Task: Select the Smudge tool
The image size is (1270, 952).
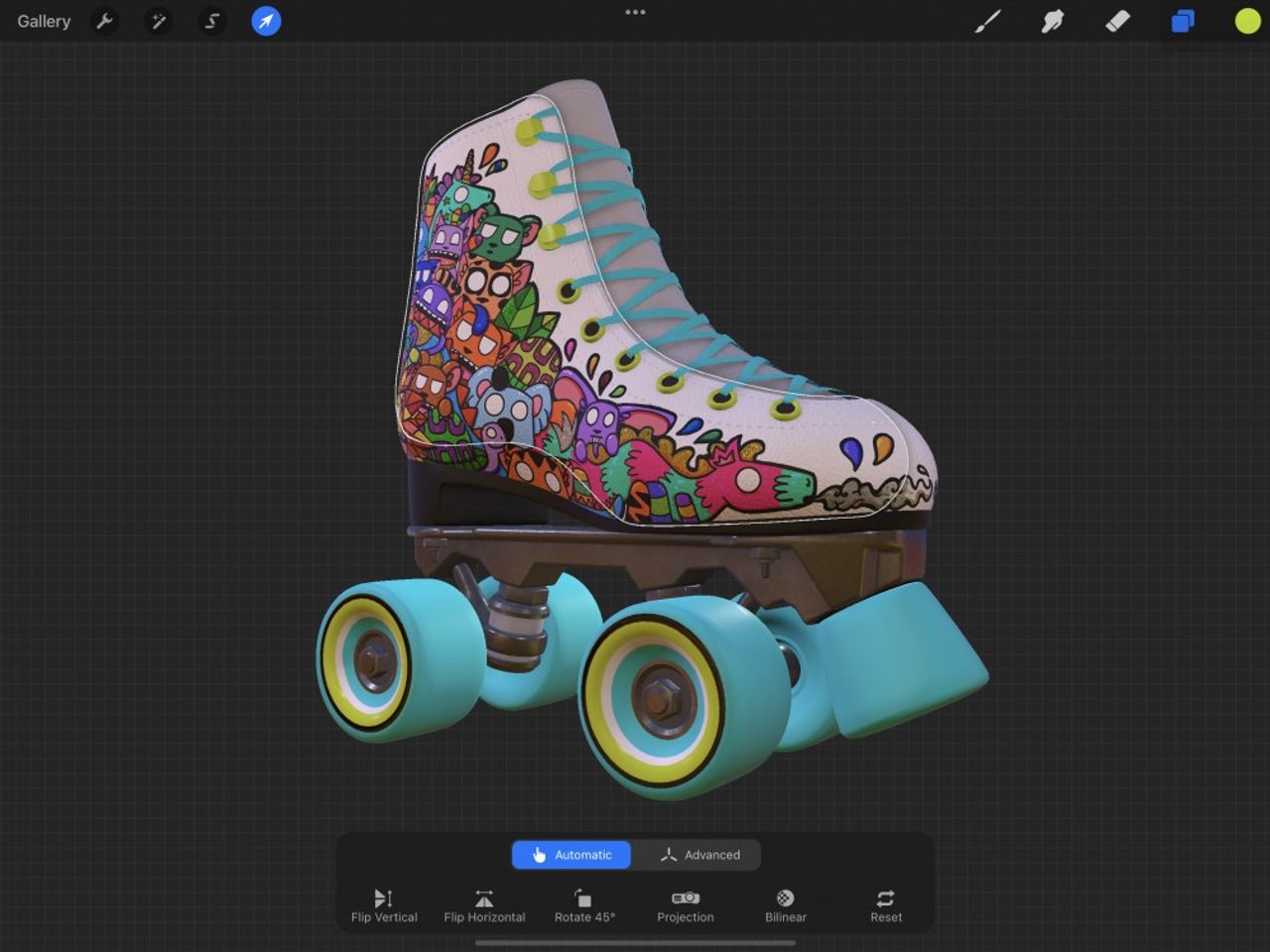Action: click(1053, 21)
